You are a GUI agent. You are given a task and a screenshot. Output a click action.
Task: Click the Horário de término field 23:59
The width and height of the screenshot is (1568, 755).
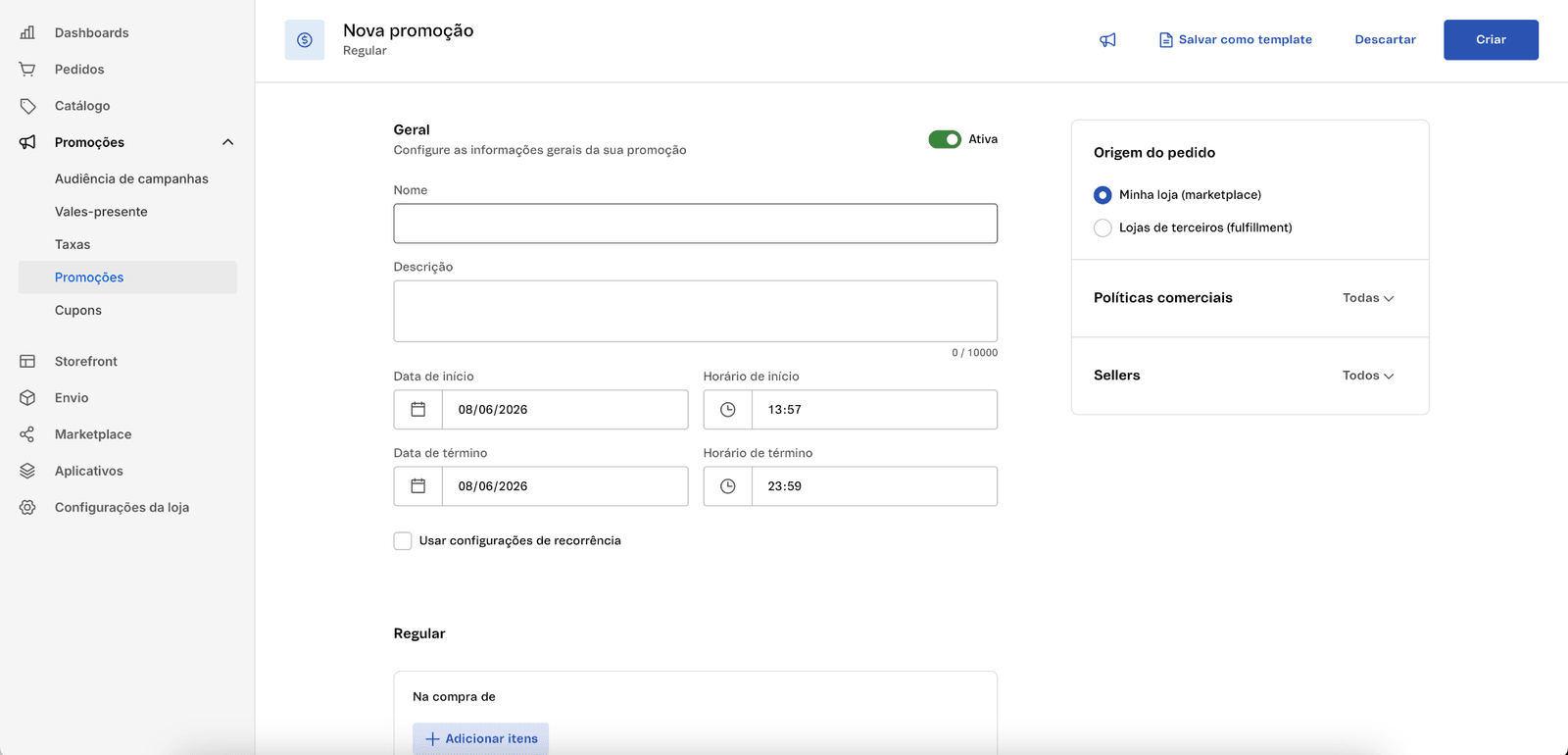coord(874,486)
